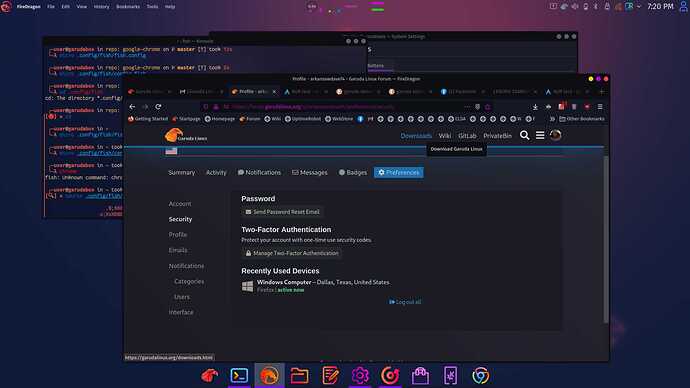
Task: Open the file manager dock icon
Action: (299, 375)
